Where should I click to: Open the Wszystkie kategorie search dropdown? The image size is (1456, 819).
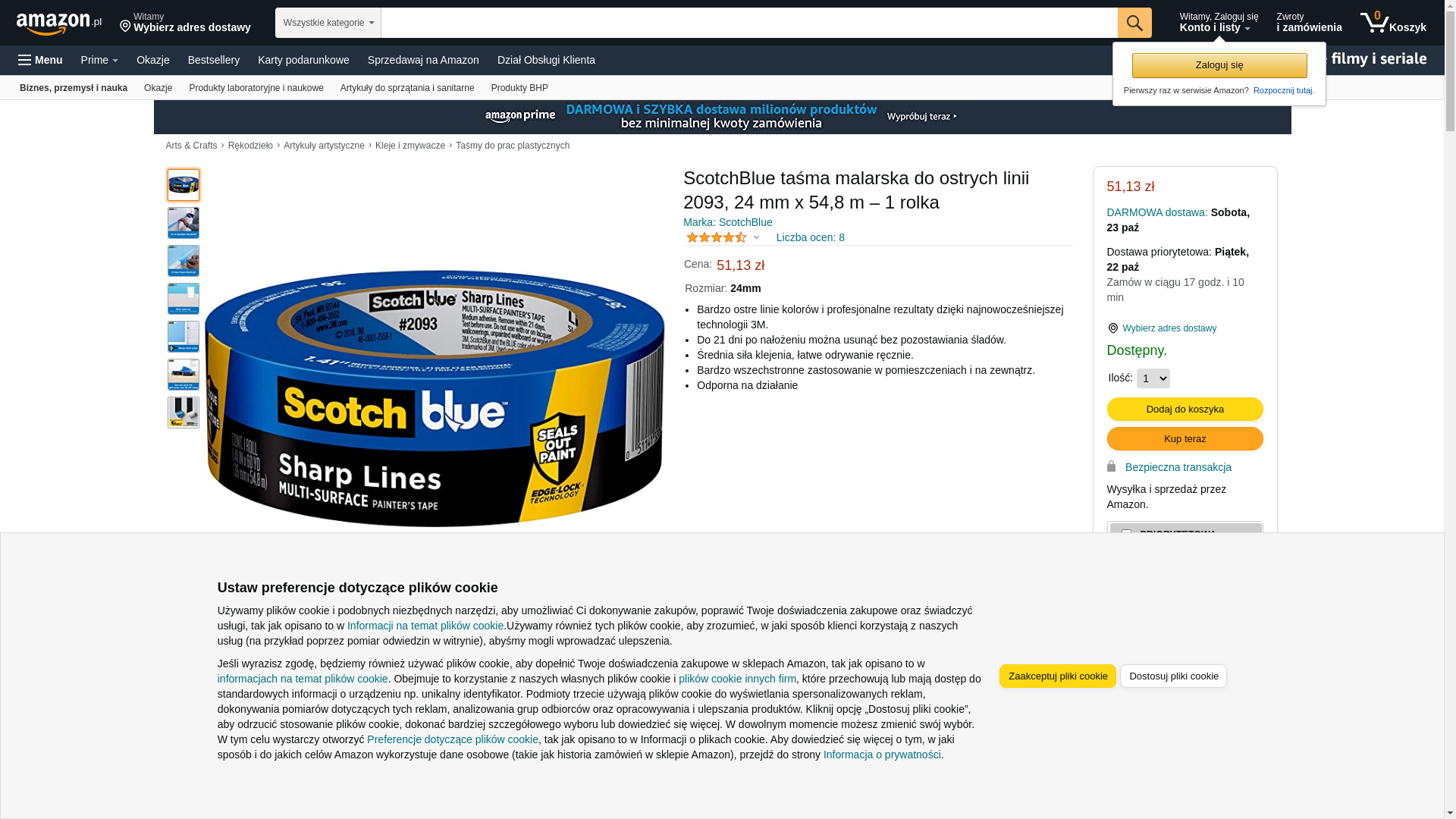point(328,23)
